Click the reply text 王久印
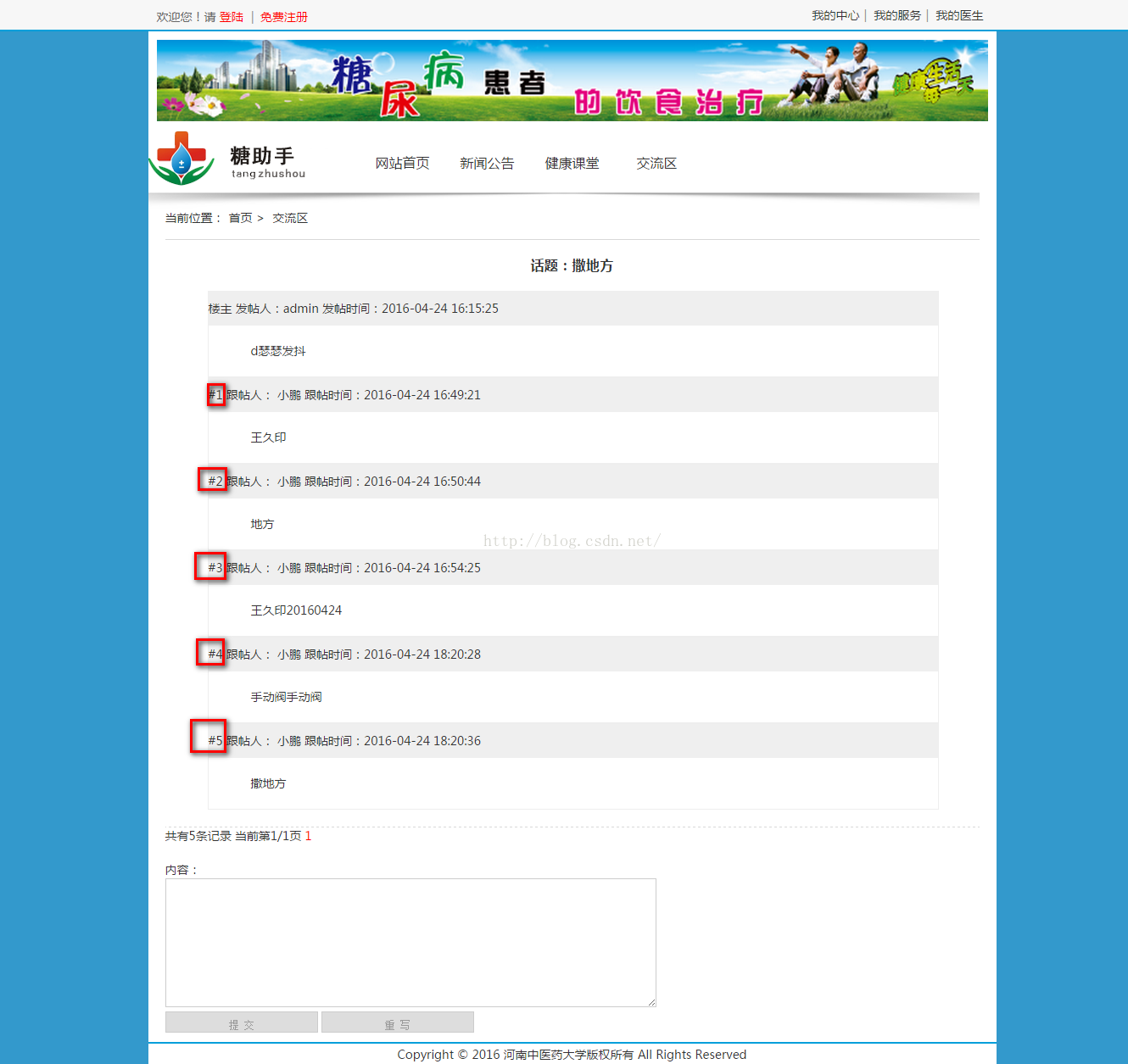Image resolution: width=1128 pixels, height=1064 pixels. point(268,437)
